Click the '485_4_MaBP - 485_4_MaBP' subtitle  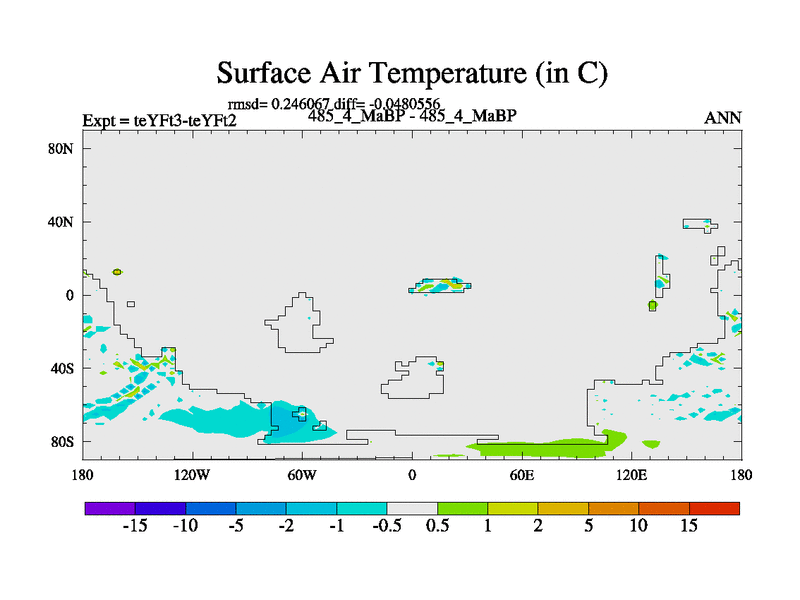pos(412,116)
